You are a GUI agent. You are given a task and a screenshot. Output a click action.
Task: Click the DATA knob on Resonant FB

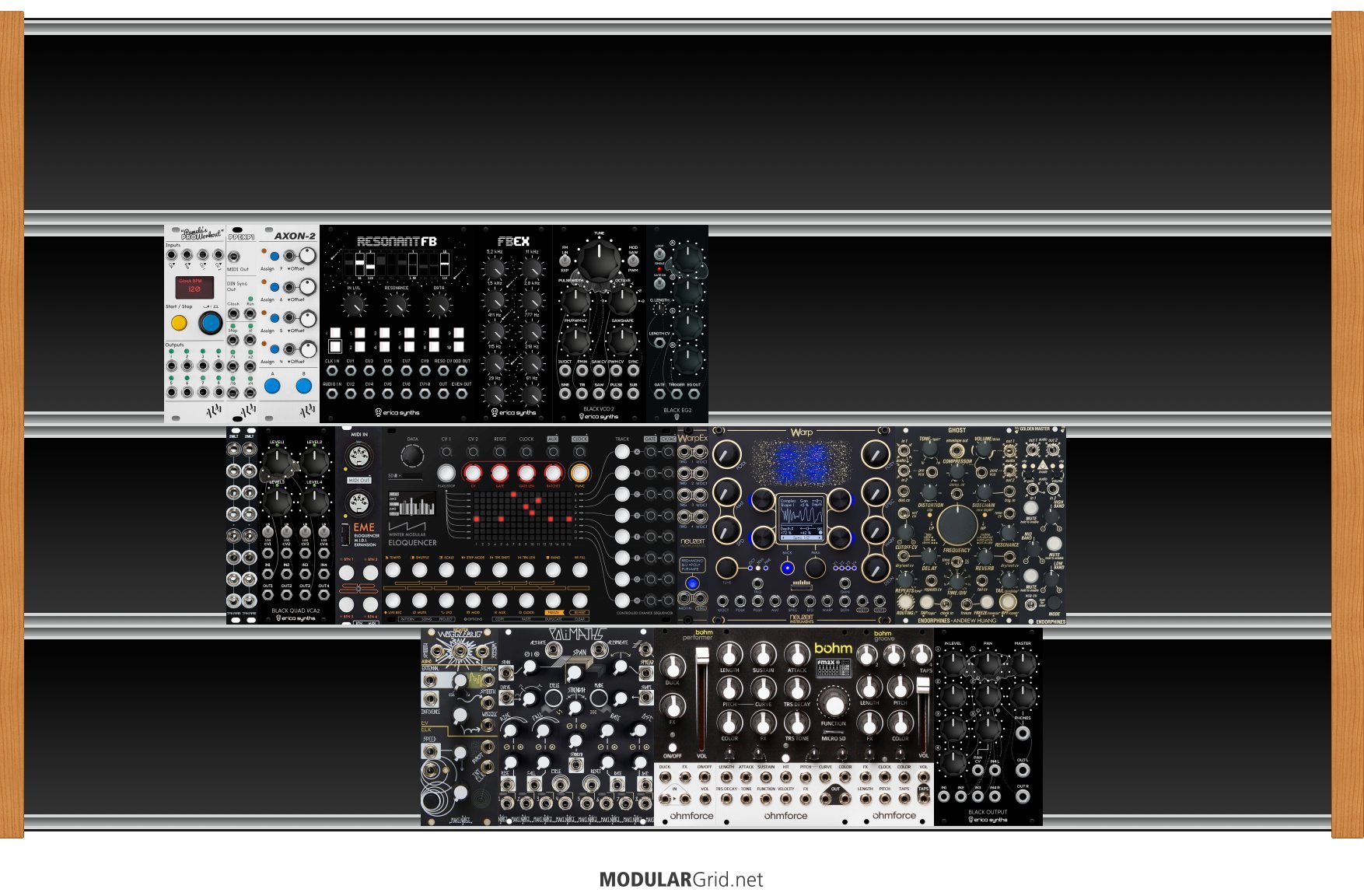pyautogui.click(x=439, y=306)
